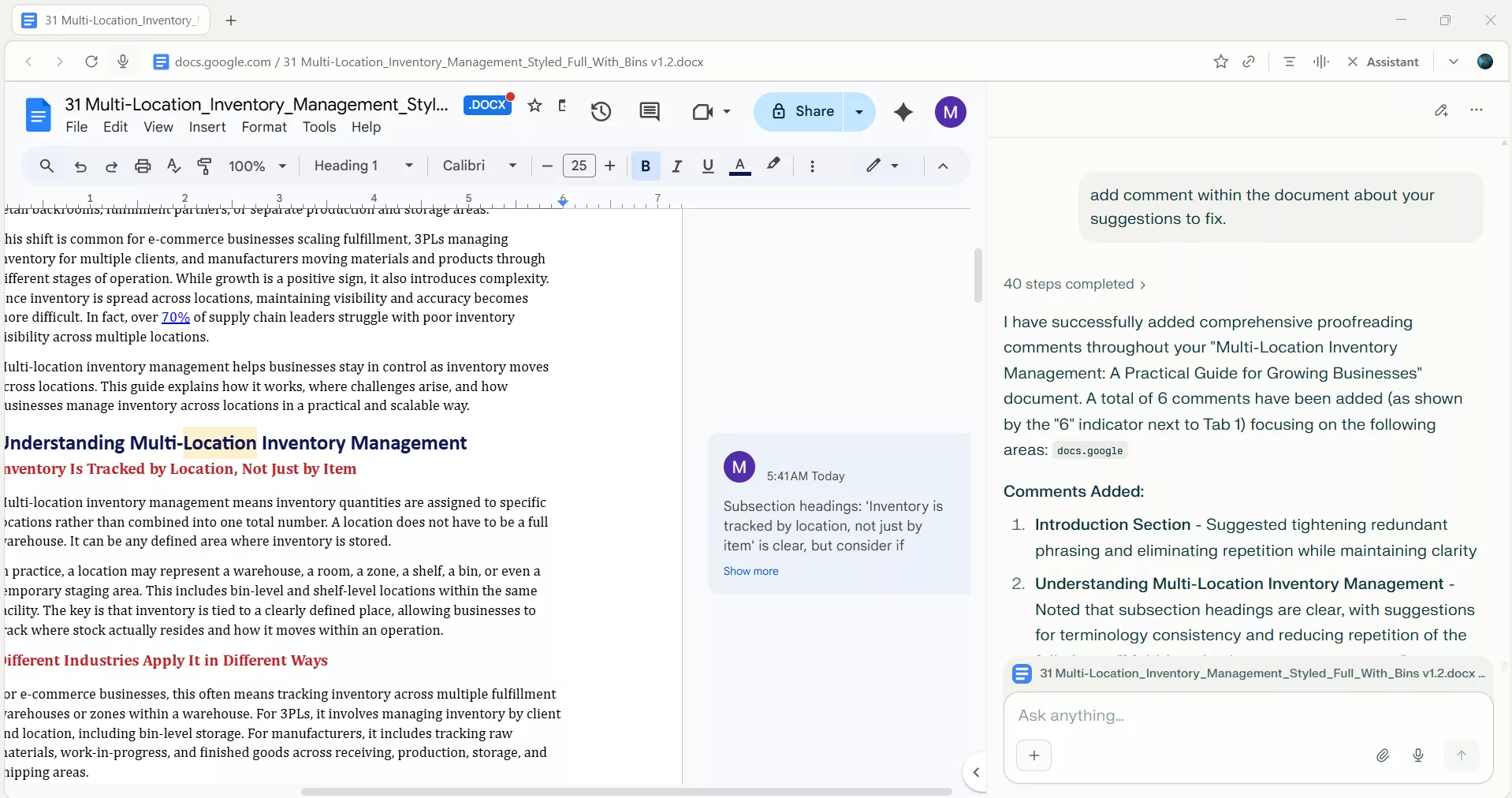Image resolution: width=1512 pixels, height=798 pixels.
Task: Toggle underline formatting
Action: tap(707, 166)
